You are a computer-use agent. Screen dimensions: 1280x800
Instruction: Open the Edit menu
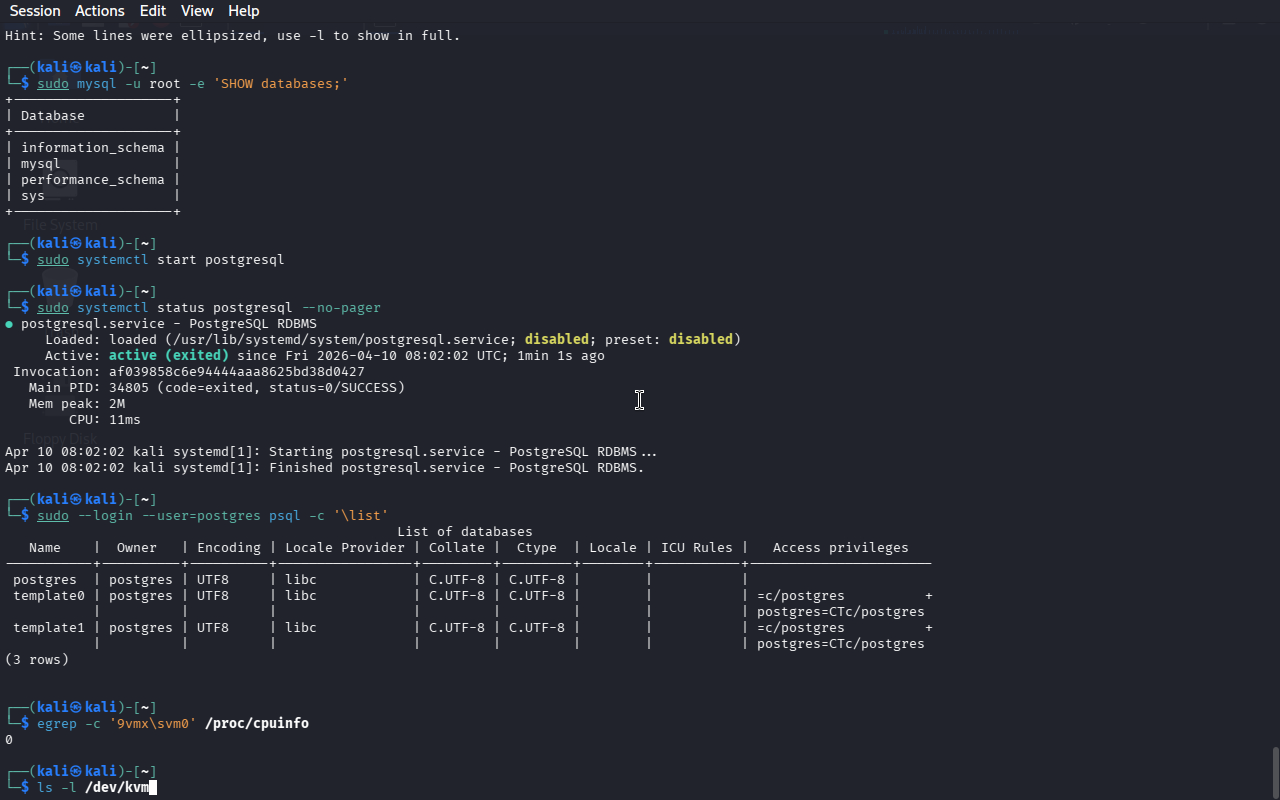[153, 11]
